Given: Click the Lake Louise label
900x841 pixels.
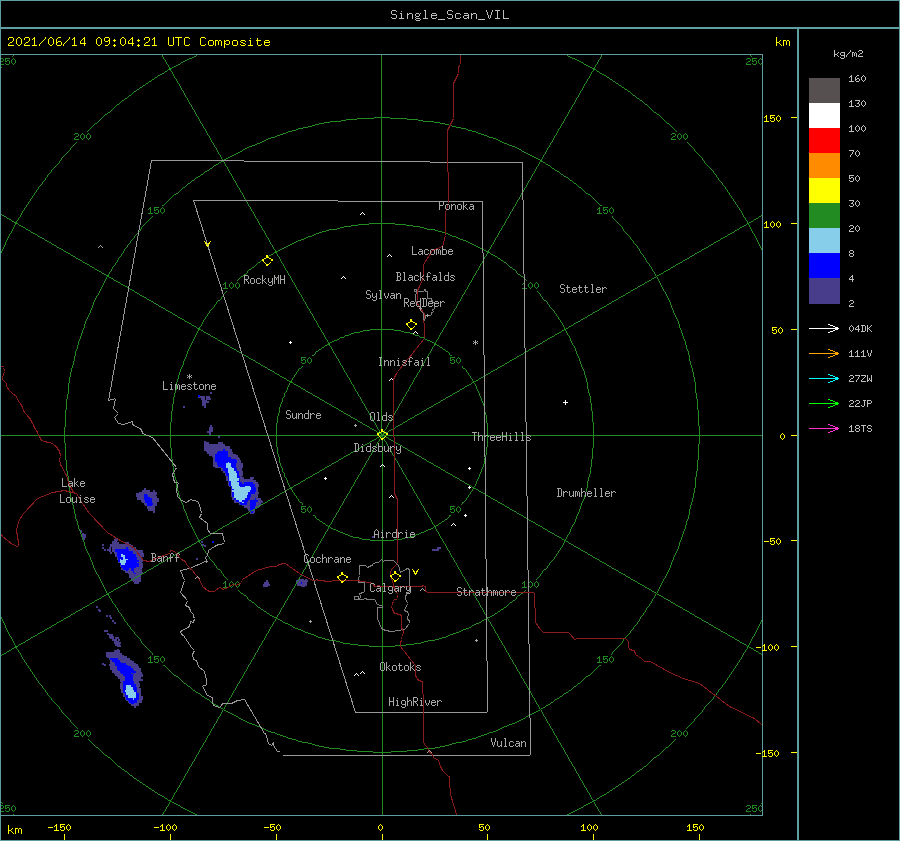Looking at the screenshot, I should 77,491.
